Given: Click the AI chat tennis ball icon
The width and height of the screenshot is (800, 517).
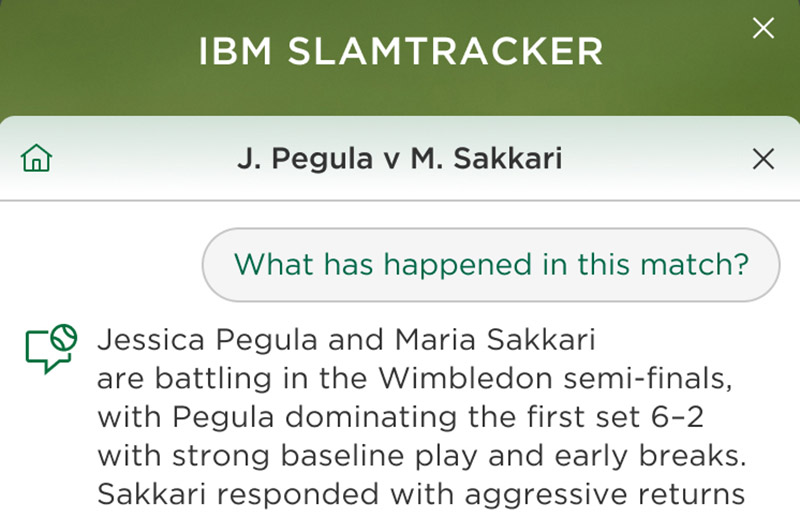Looking at the screenshot, I should pyautogui.click(x=51, y=348).
